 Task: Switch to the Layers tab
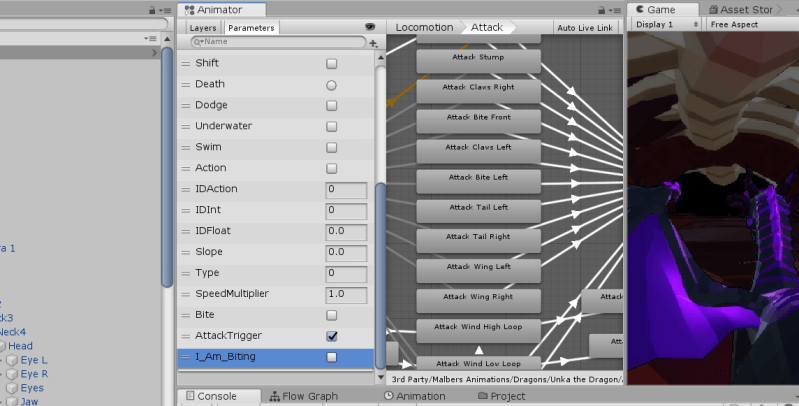tap(203, 28)
